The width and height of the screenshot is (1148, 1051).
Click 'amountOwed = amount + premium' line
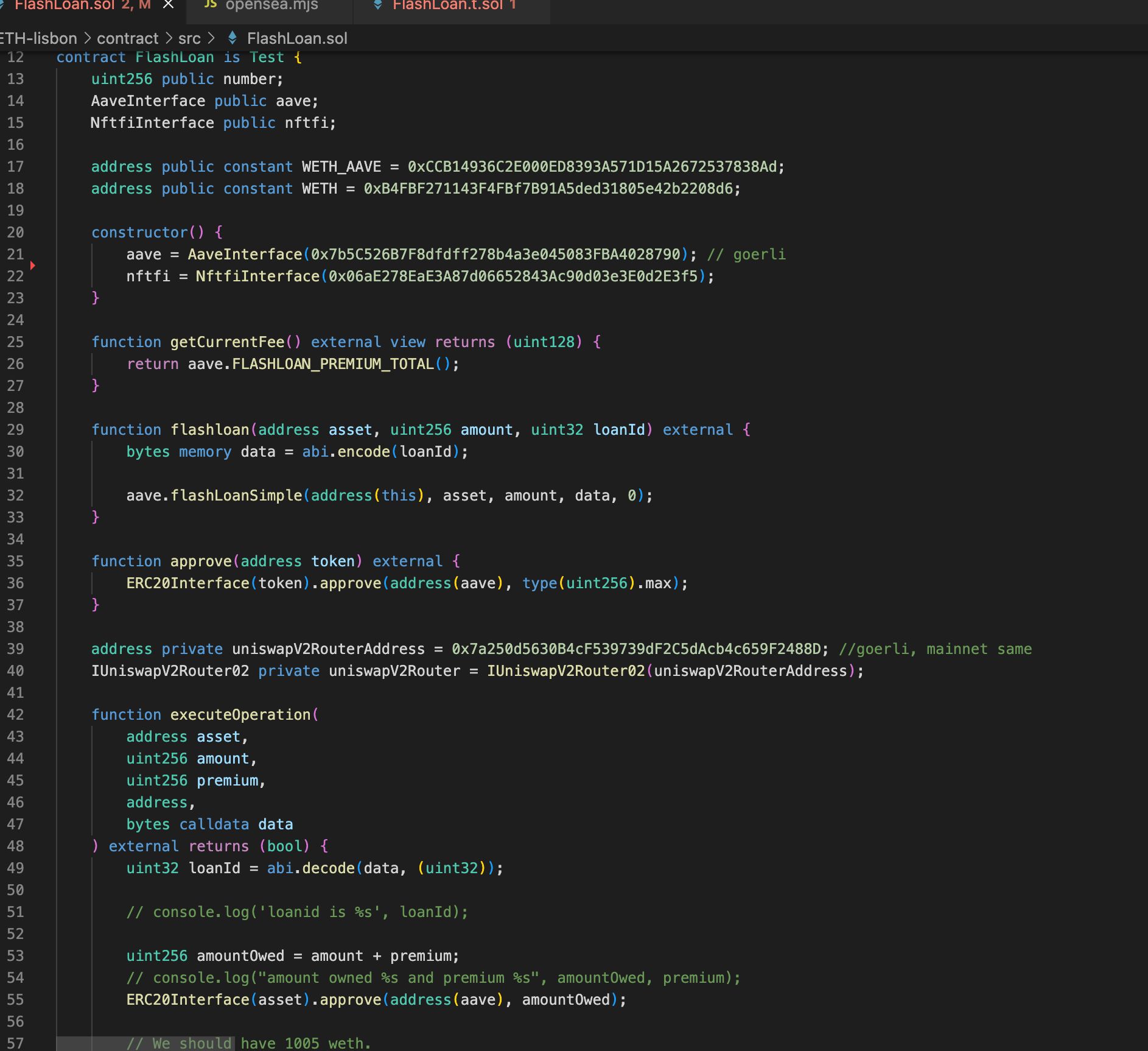click(x=292, y=956)
